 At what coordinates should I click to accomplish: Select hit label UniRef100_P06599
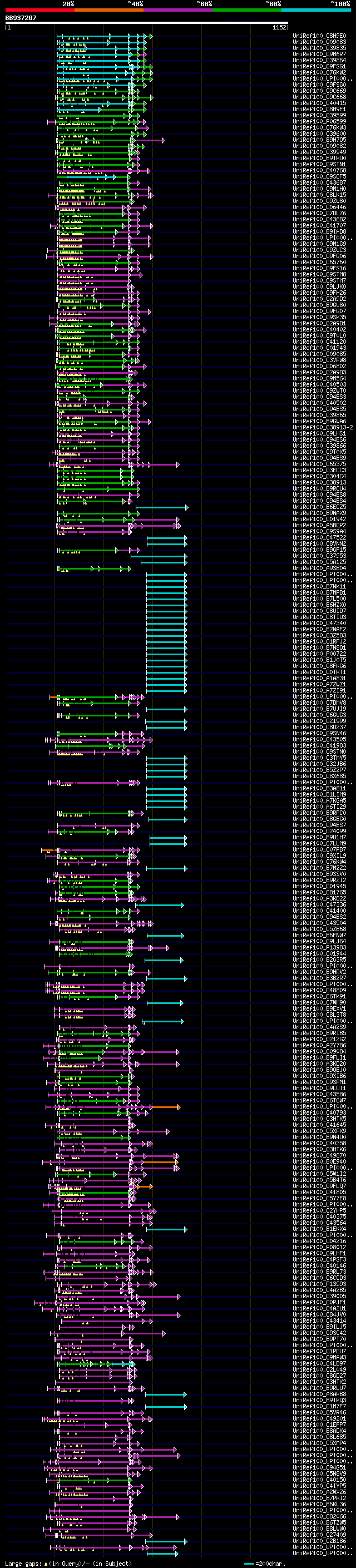click(319, 121)
